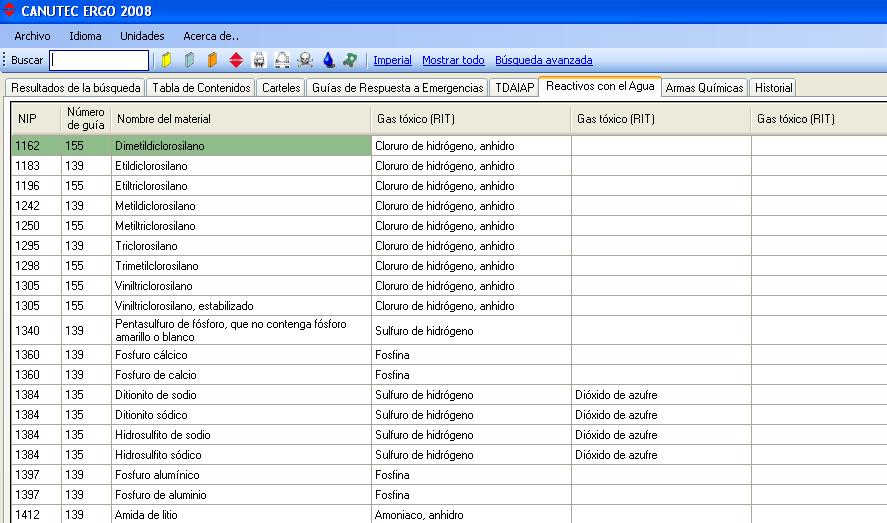Open the Unidades menu
The height and width of the screenshot is (523, 887).
(142, 36)
